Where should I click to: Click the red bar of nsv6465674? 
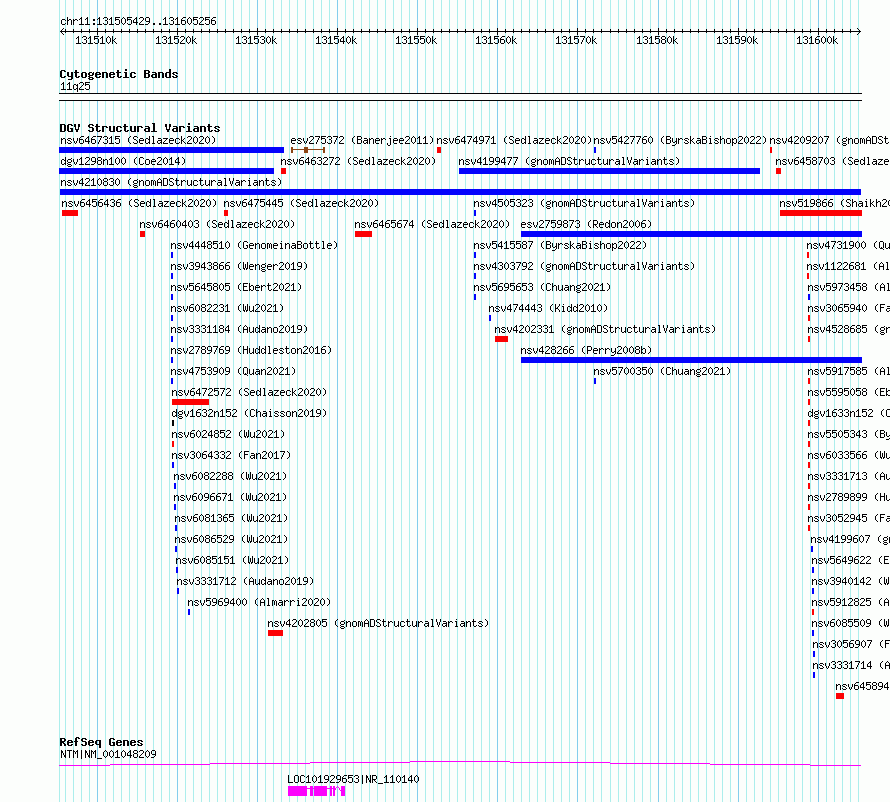coord(363,234)
